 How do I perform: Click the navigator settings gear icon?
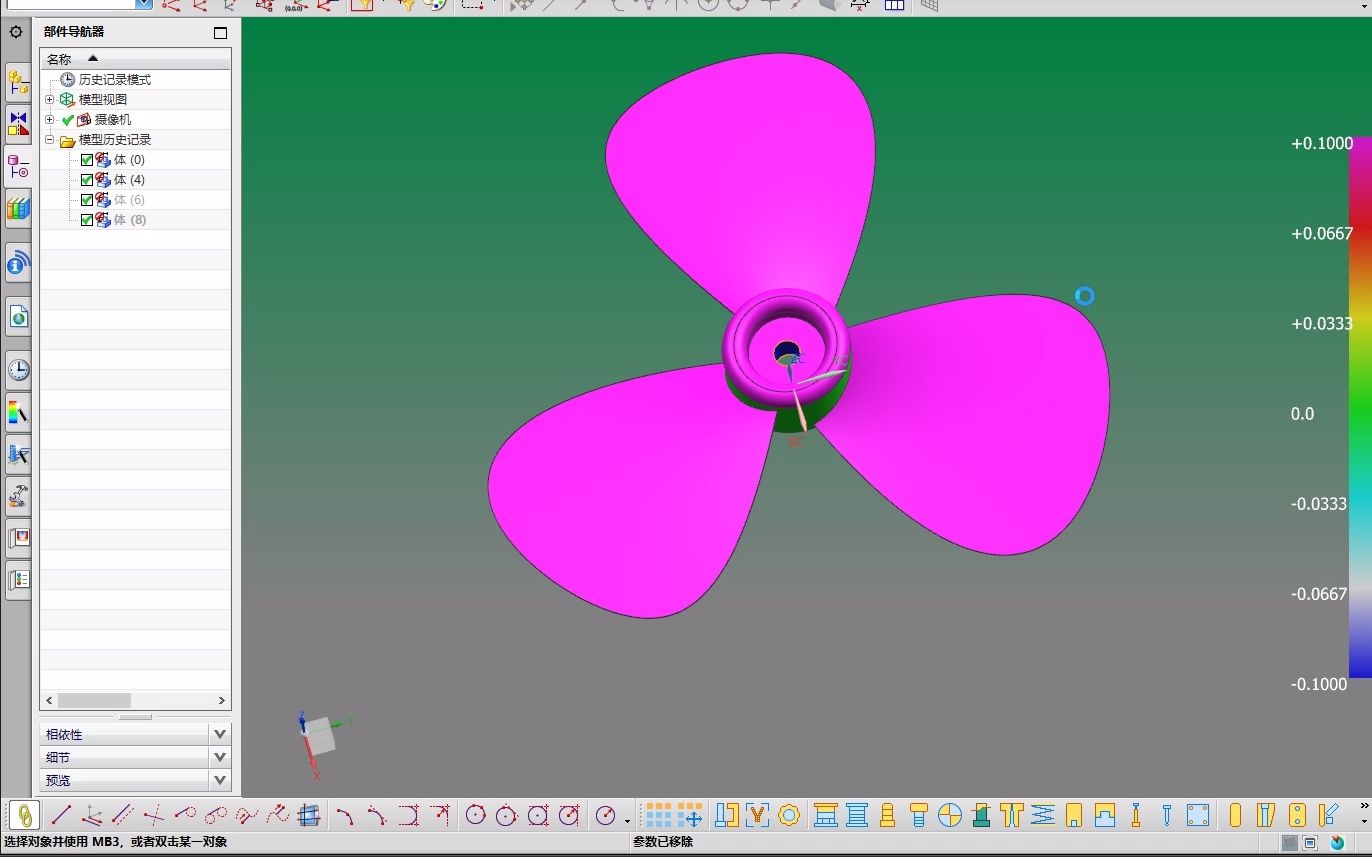click(x=16, y=32)
